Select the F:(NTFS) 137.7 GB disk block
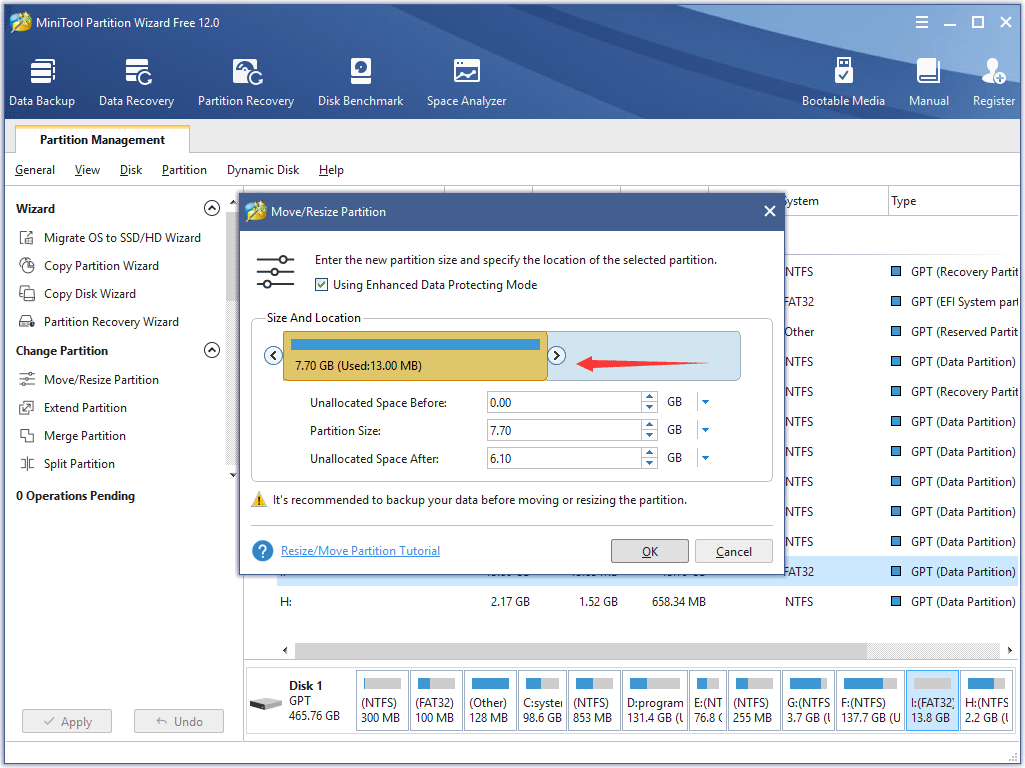The height and width of the screenshot is (768, 1025). pyautogui.click(x=871, y=701)
